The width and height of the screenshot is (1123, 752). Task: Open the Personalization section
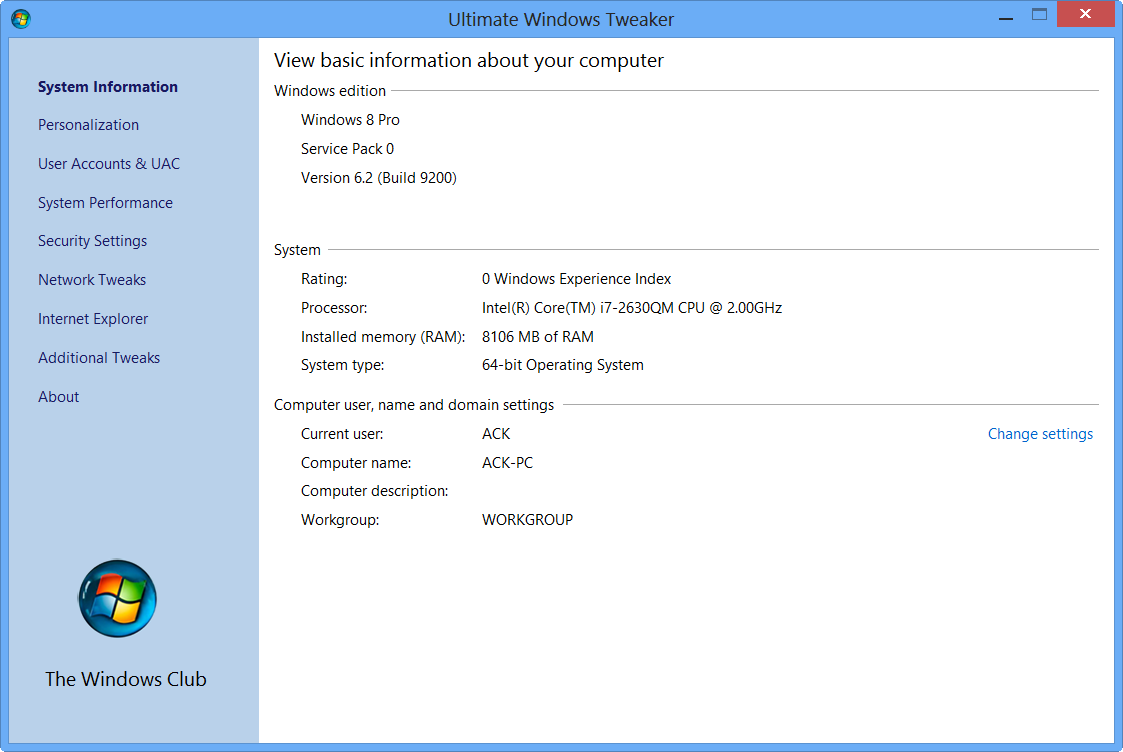click(88, 125)
